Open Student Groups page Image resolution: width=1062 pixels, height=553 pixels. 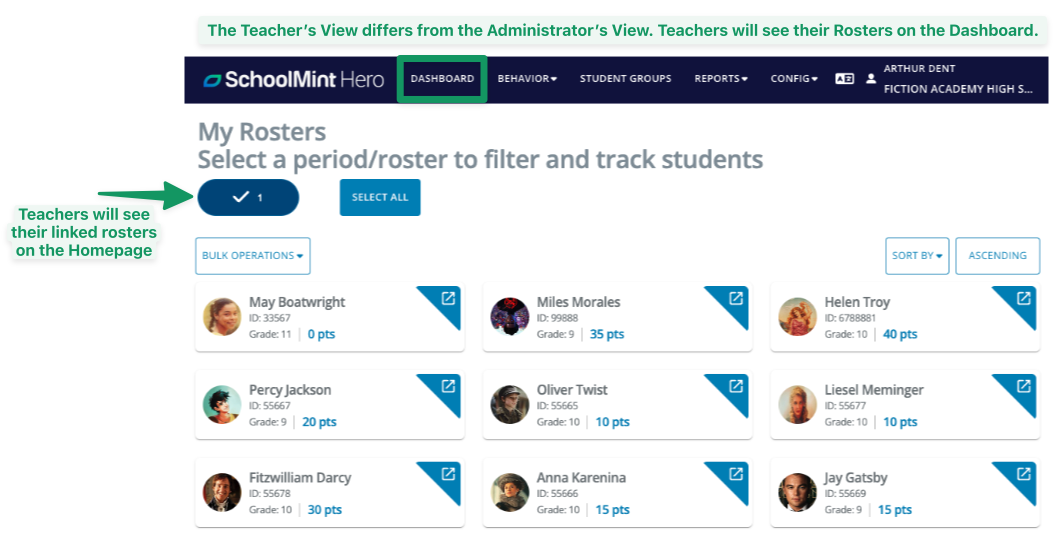626,79
